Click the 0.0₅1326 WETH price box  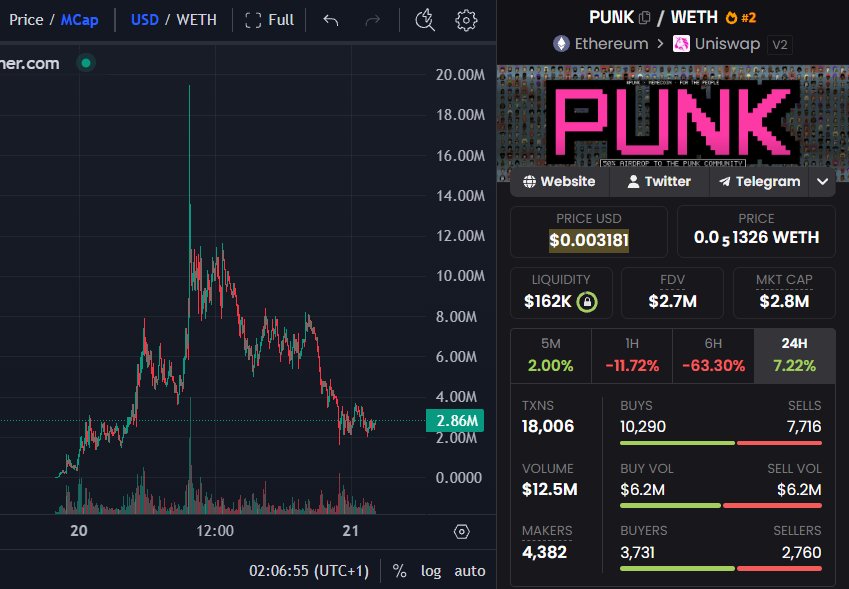pyautogui.click(x=756, y=232)
